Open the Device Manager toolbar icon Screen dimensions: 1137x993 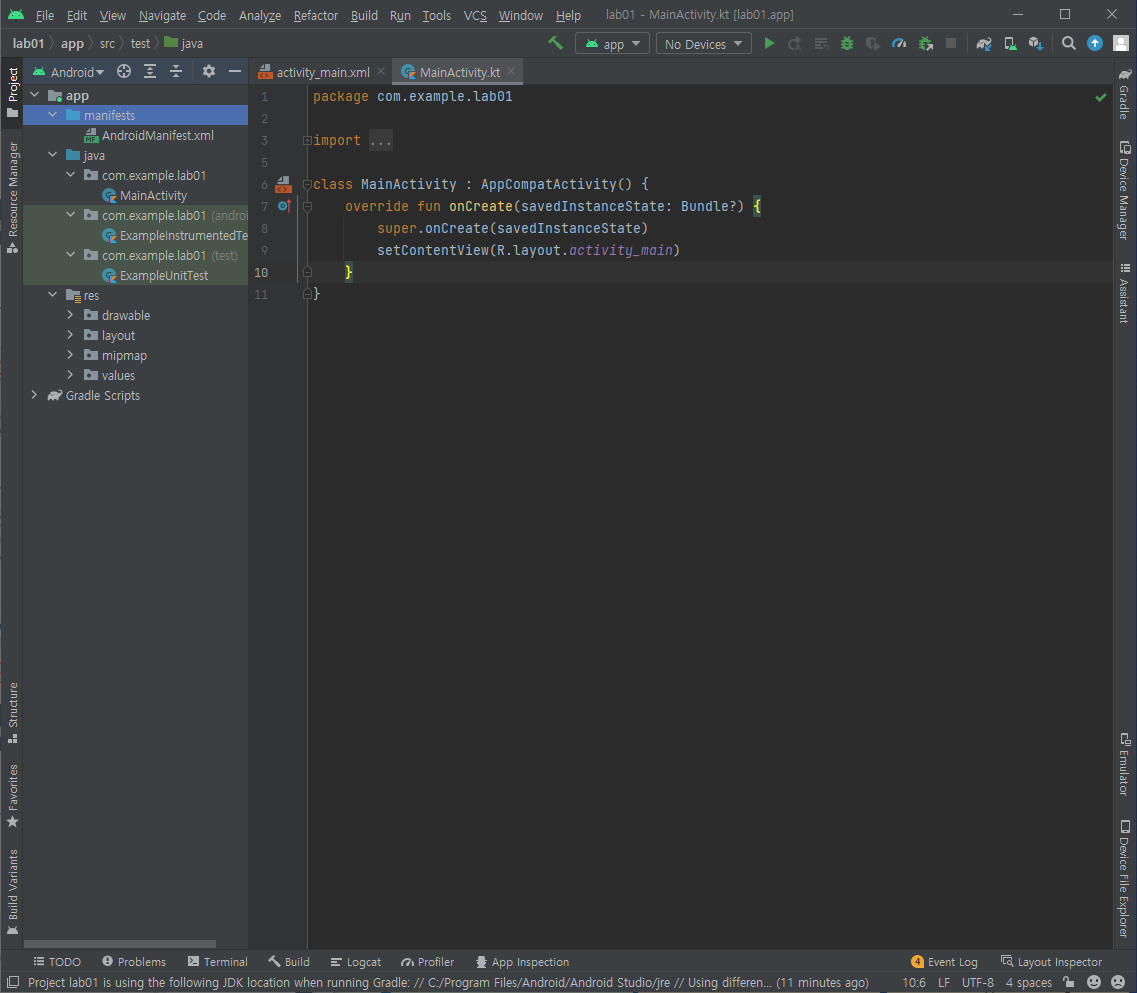click(x=1010, y=44)
